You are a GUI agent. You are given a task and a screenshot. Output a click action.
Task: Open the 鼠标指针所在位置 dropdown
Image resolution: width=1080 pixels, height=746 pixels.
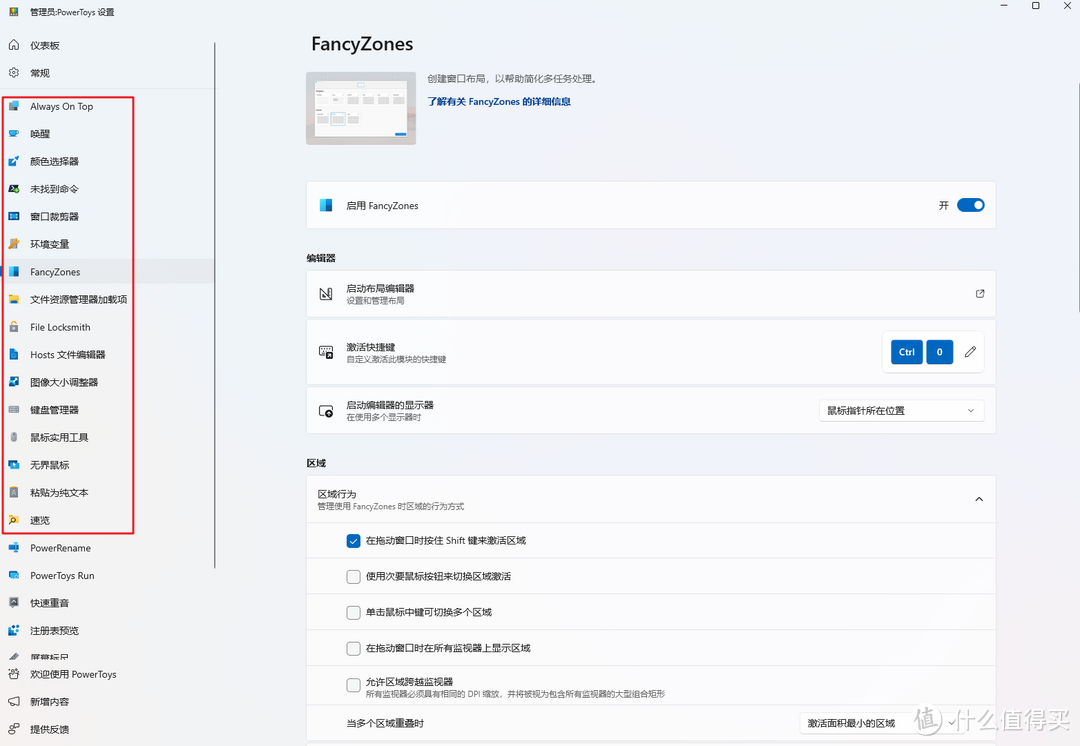901,411
